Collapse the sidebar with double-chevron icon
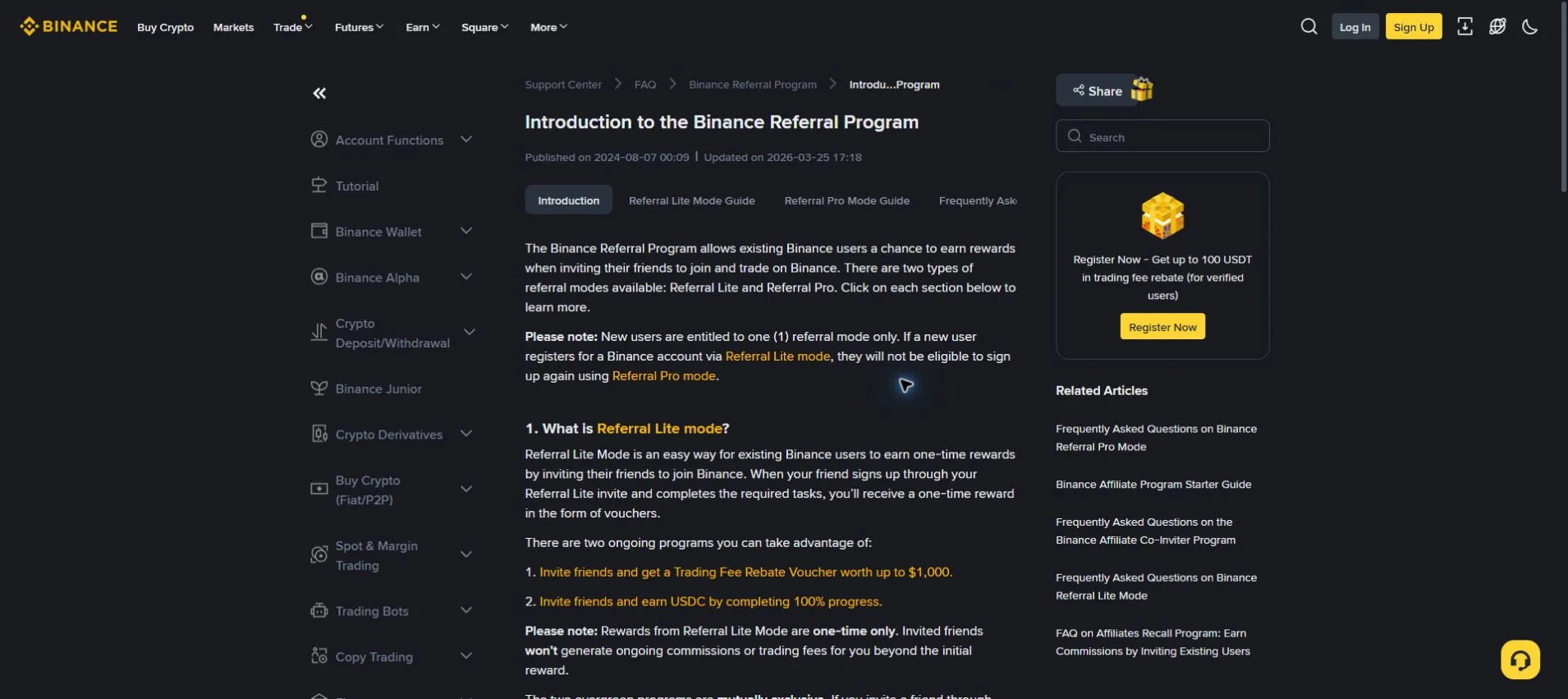Screen dimensions: 1568x699 (319, 94)
